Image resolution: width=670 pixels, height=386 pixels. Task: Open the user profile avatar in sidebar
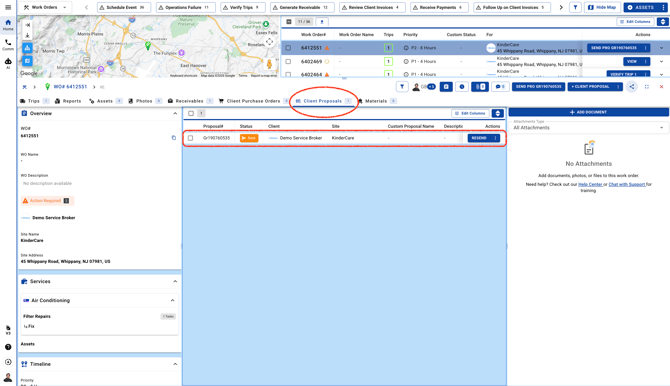[x=8, y=377]
